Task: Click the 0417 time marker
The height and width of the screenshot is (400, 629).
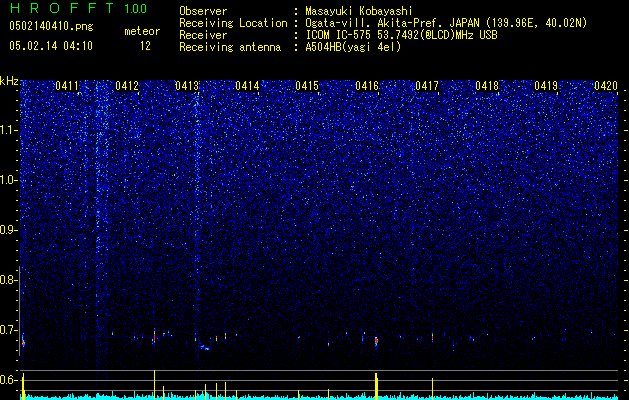Action: point(427,86)
